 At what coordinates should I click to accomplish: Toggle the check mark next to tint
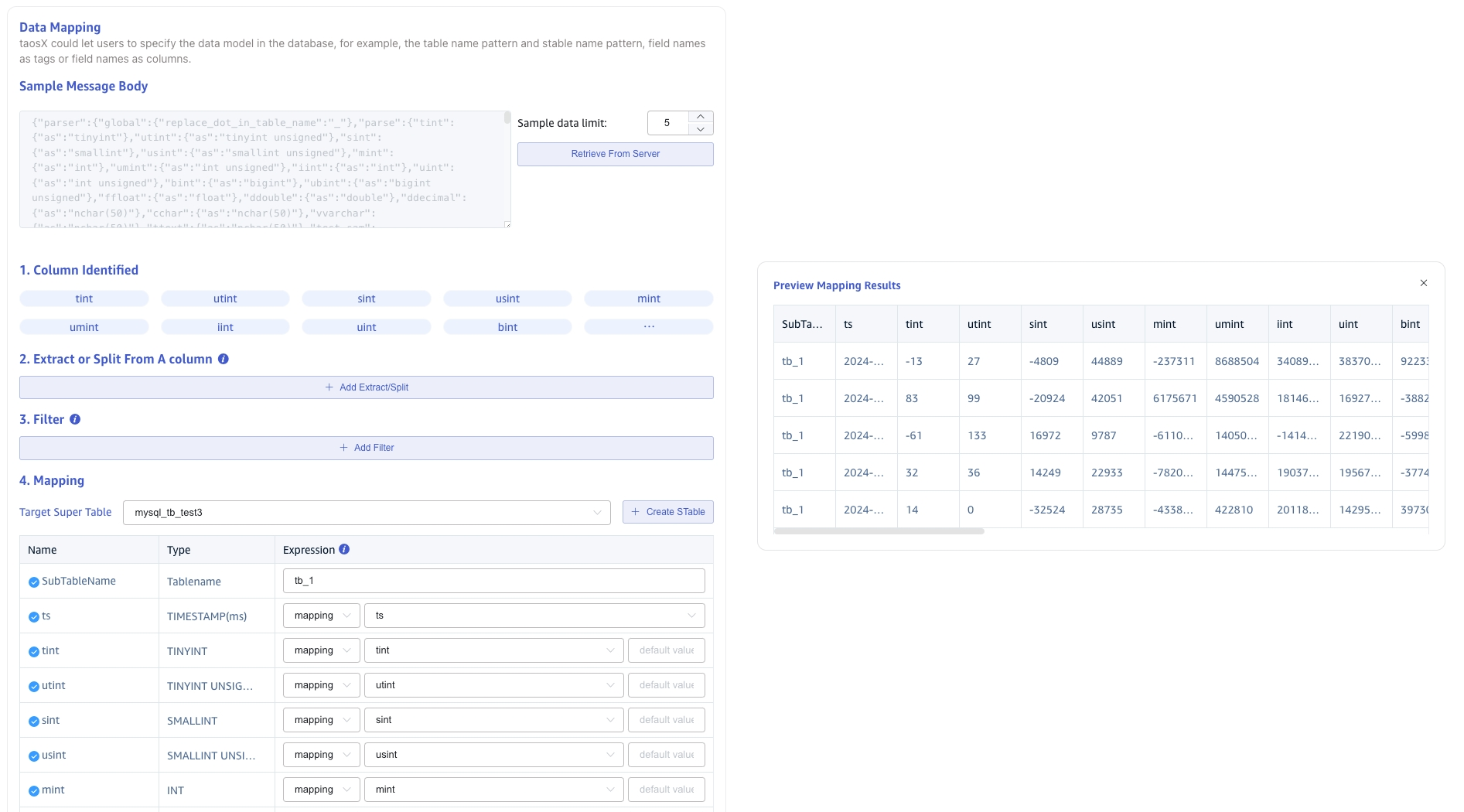click(x=34, y=652)
